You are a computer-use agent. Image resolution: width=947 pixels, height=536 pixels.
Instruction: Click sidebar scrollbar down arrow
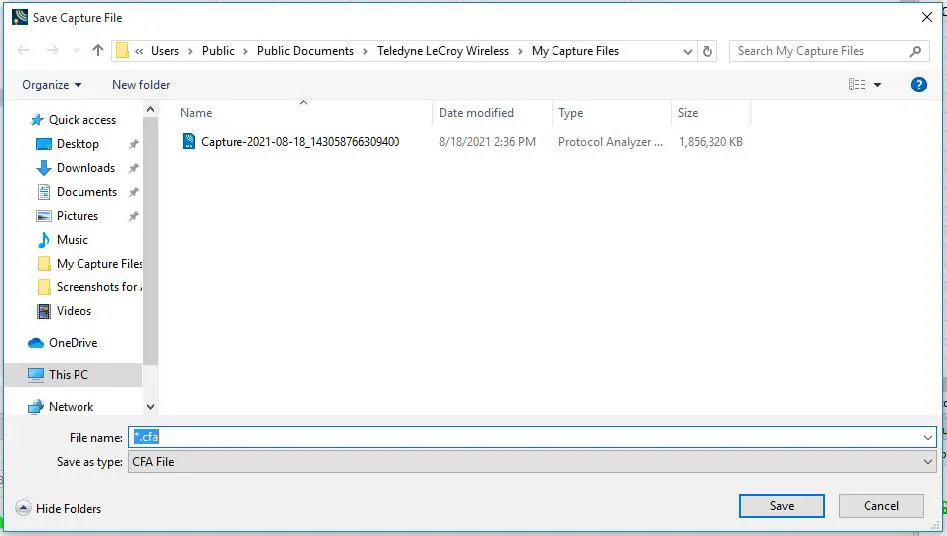(150, 407)
